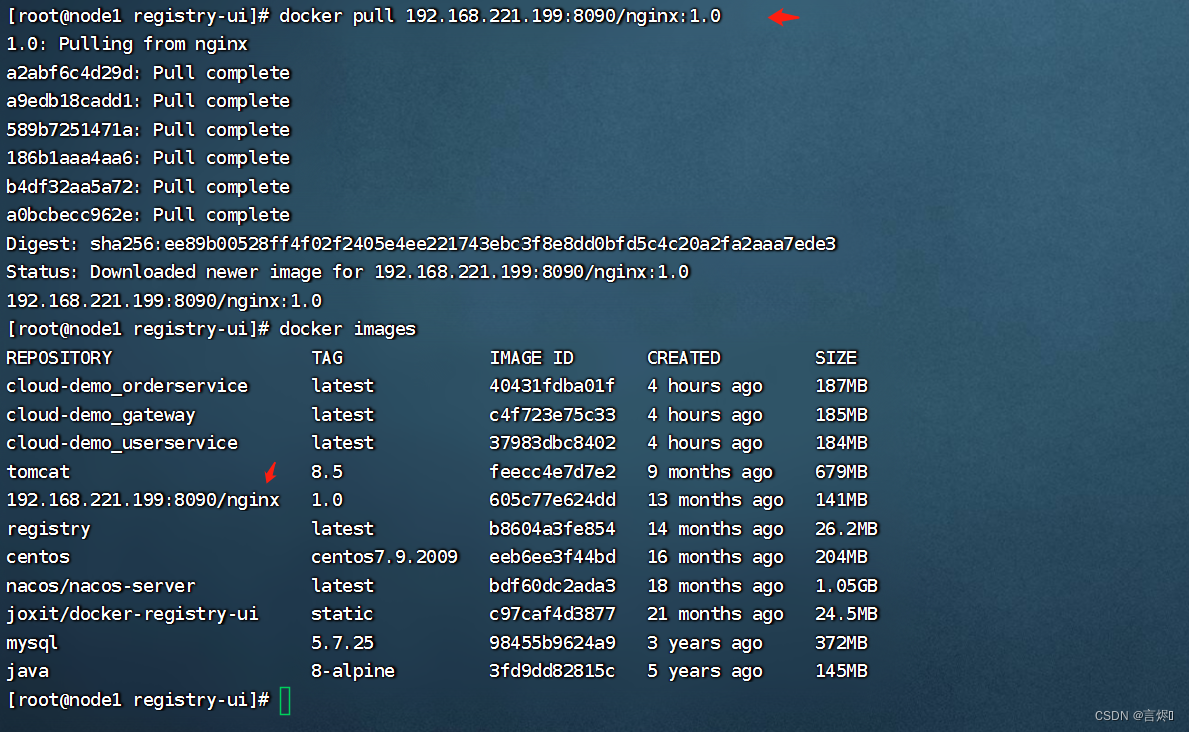Image resolution: width=1189 pixels, height=732 pixels.
Task: Click the registry repository name
Action: click(49, 528)
